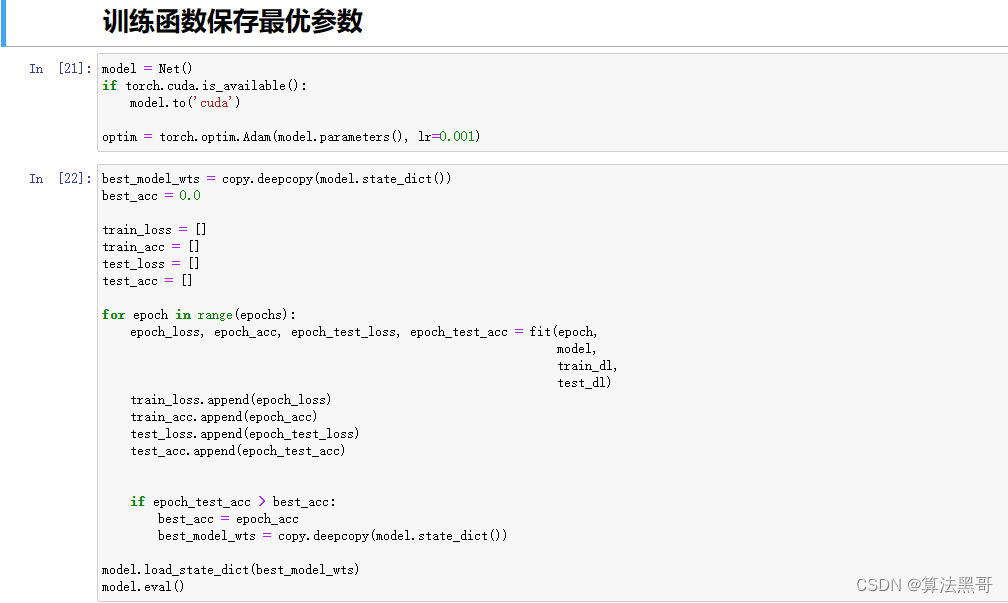Click the model, argument line of fit
The height and width of the screenshot is (603, 1008).
click(x=577, y=349)
